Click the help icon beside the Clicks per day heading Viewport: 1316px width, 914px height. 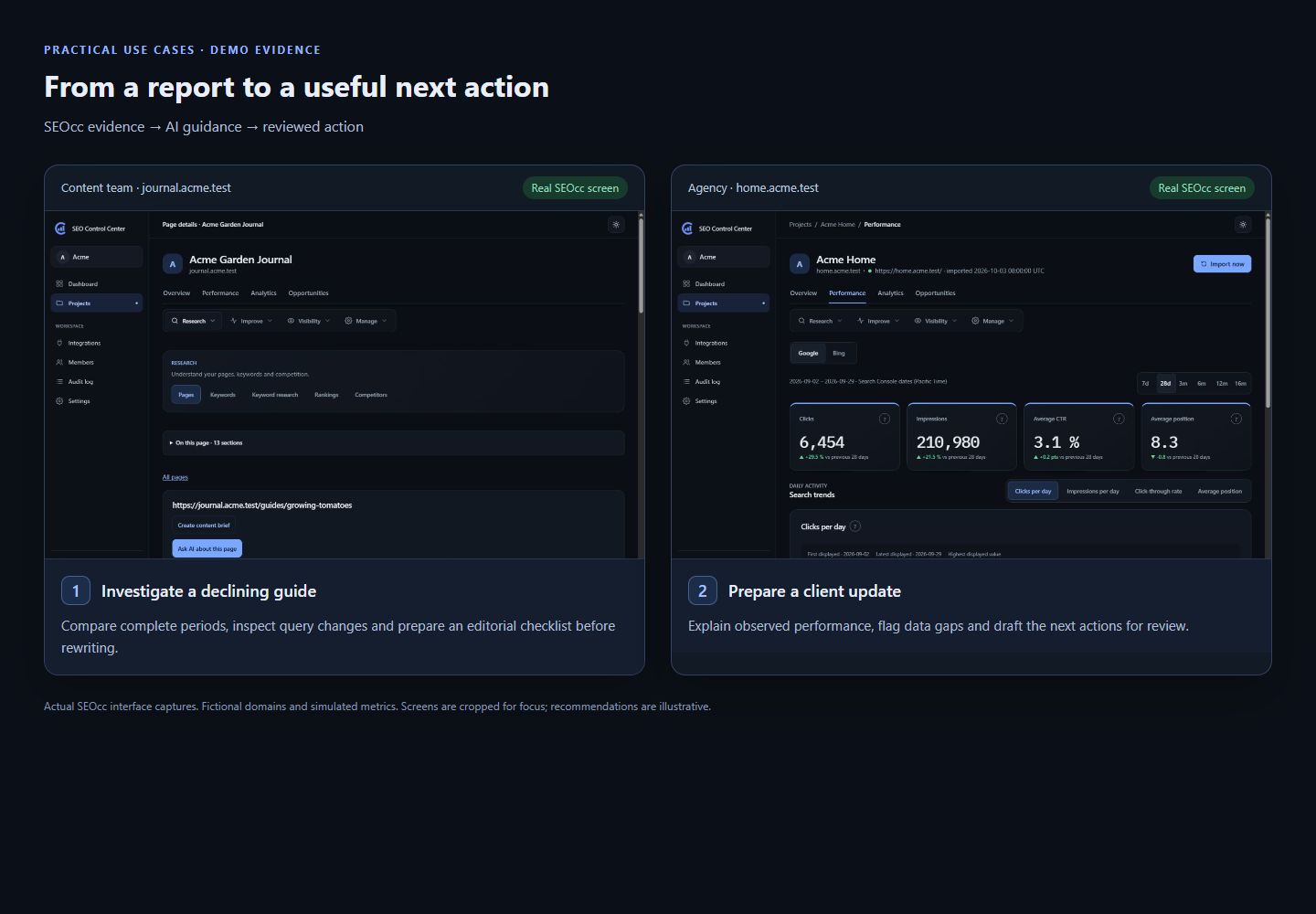[x=855, y=526]
